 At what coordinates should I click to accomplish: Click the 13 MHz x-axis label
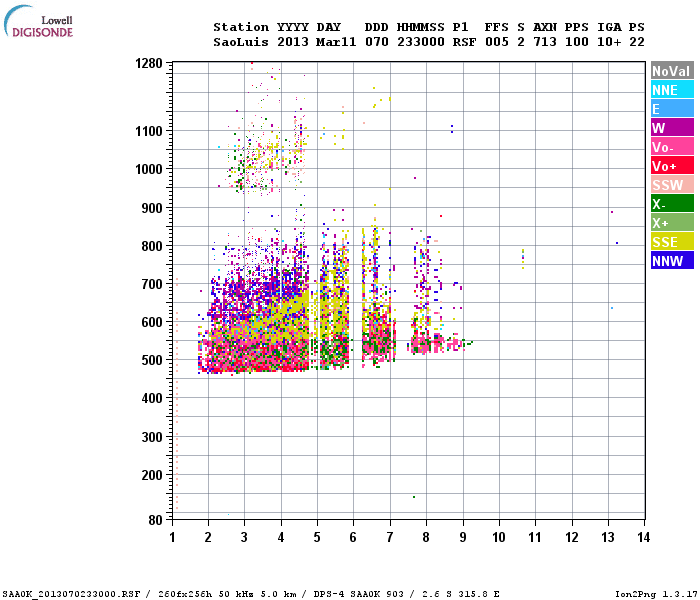608,537
